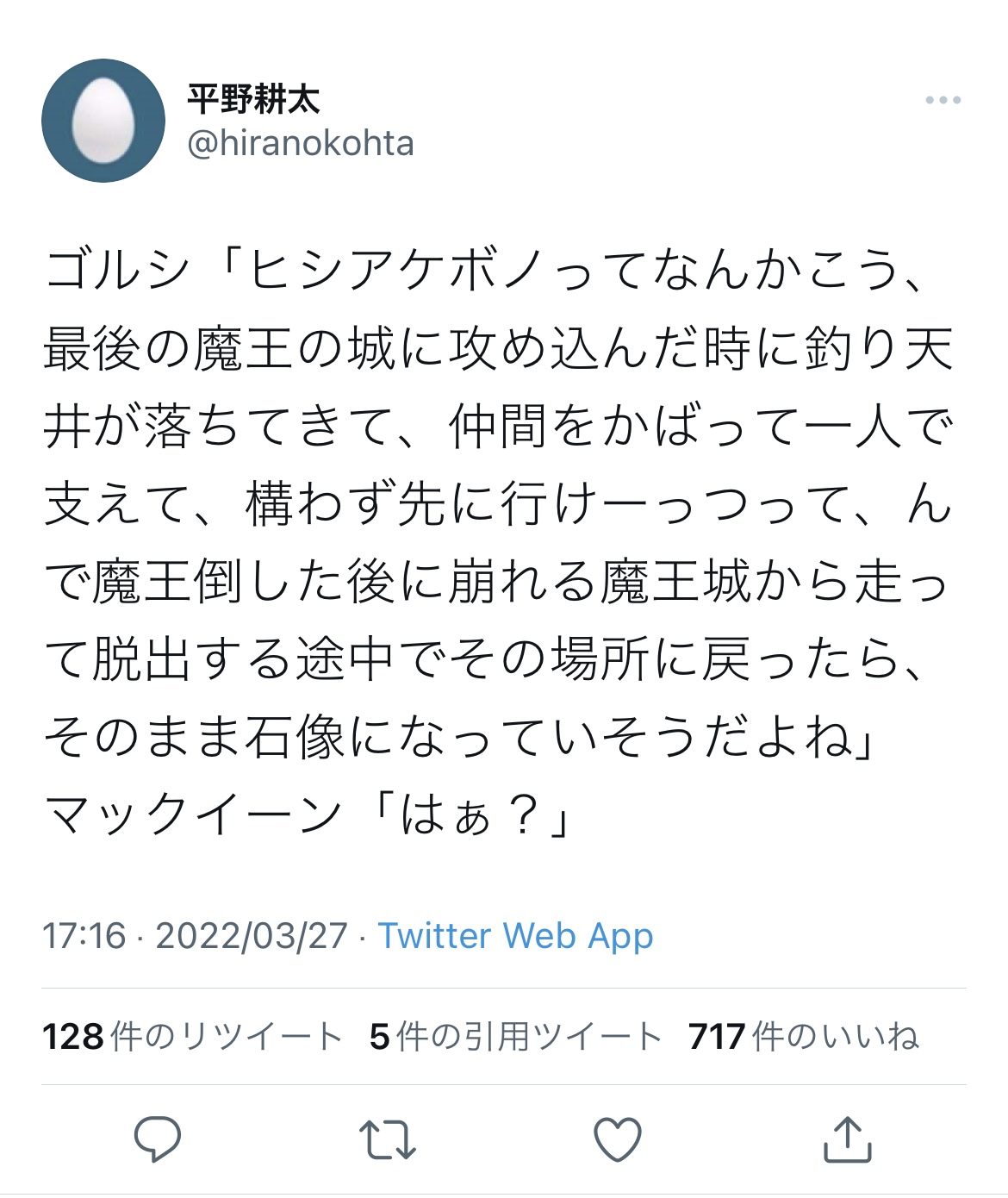Open the three-dot more options menu
1008x1198 pixels.
pos(943,101)
